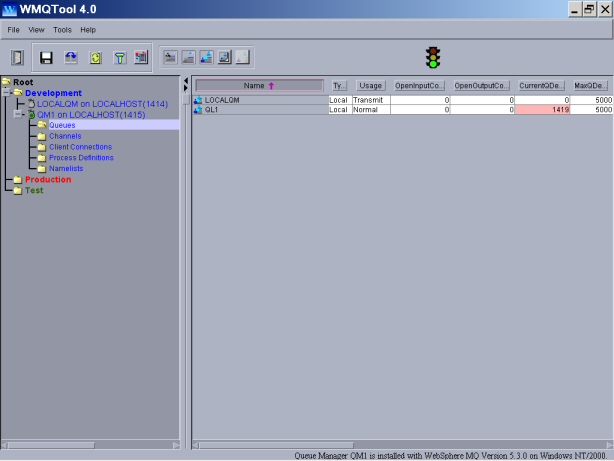Sort by the Name column header
Image resolution: width=614 pixels, height=461 pixels.
tap(259, 85)
